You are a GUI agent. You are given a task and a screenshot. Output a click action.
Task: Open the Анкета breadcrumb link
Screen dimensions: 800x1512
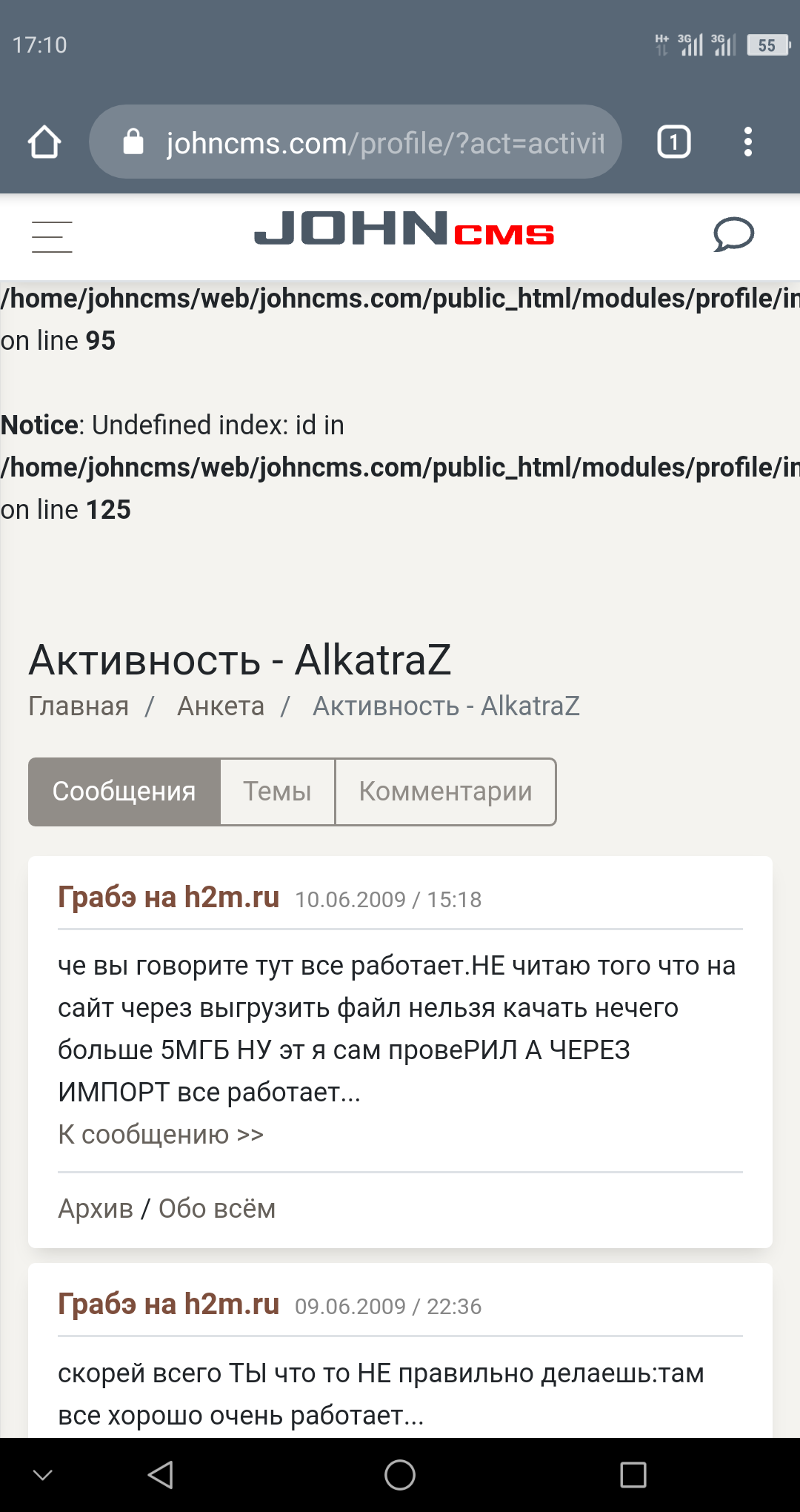(221, 706)
